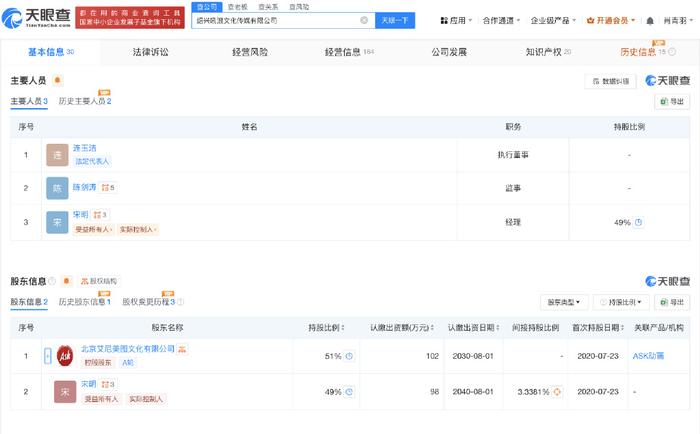This screenshot has width=700, height=434.
Task: Click into the company name search field
Action: 275,20
